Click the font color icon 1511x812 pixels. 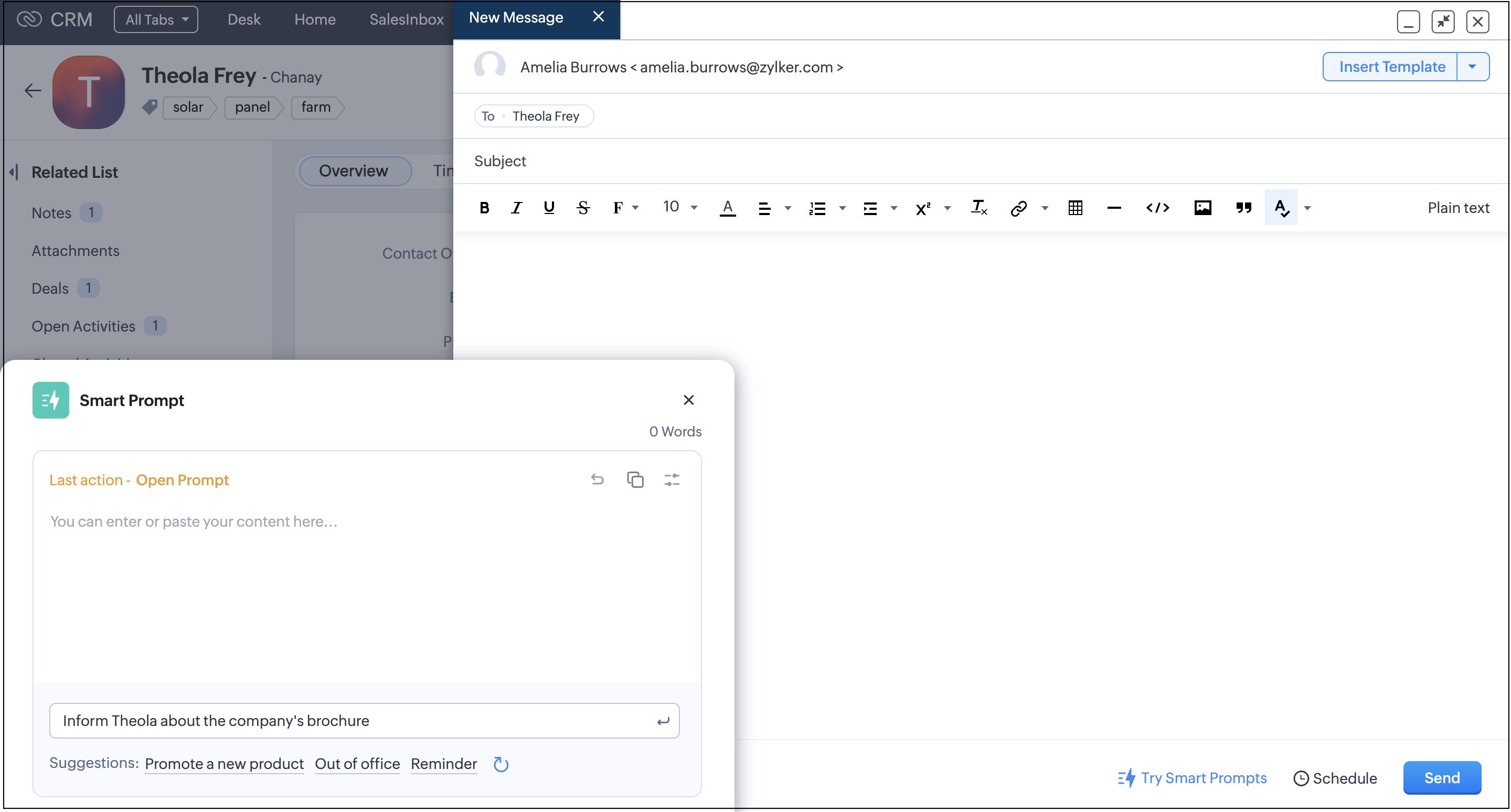[727, 208]
